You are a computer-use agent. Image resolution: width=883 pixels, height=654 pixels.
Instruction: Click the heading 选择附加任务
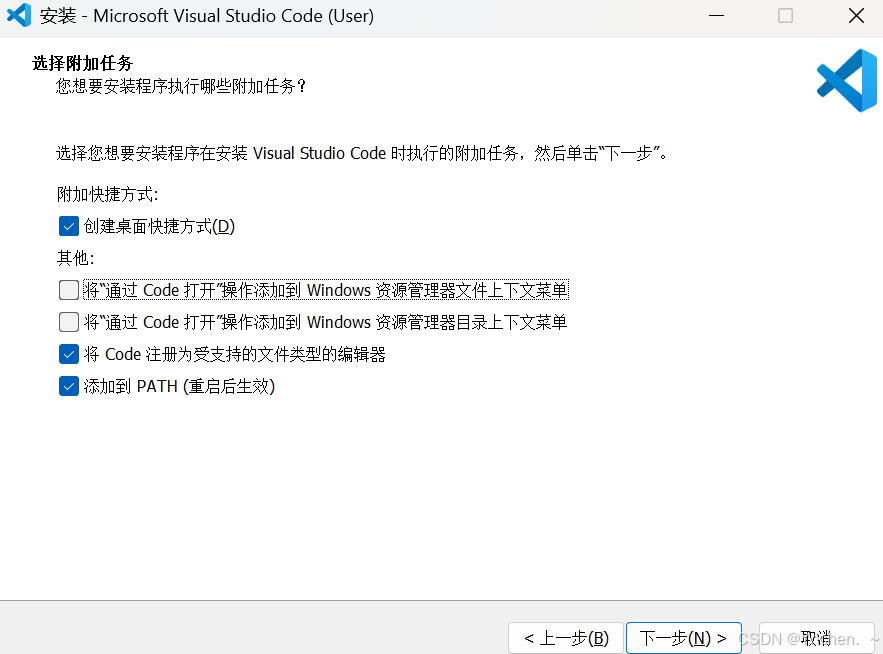83,63
